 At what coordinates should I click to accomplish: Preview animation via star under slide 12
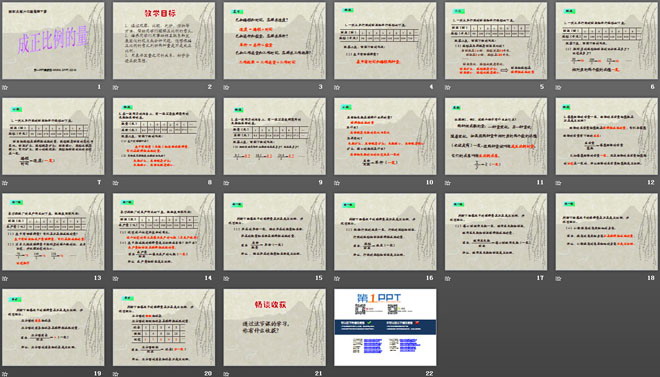(x=559, y=183)
